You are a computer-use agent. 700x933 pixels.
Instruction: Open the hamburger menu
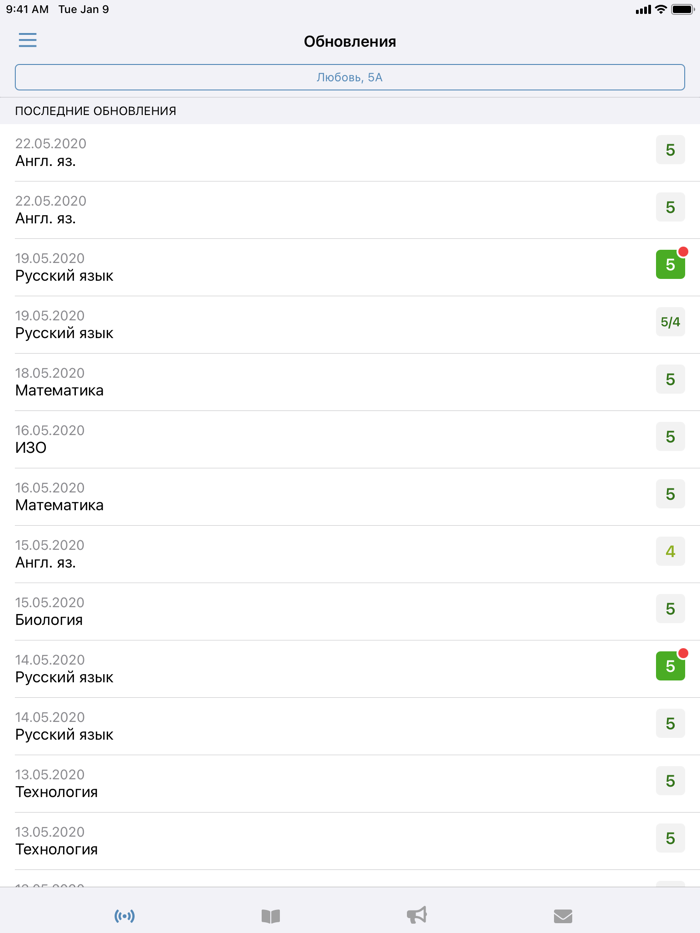27,40
